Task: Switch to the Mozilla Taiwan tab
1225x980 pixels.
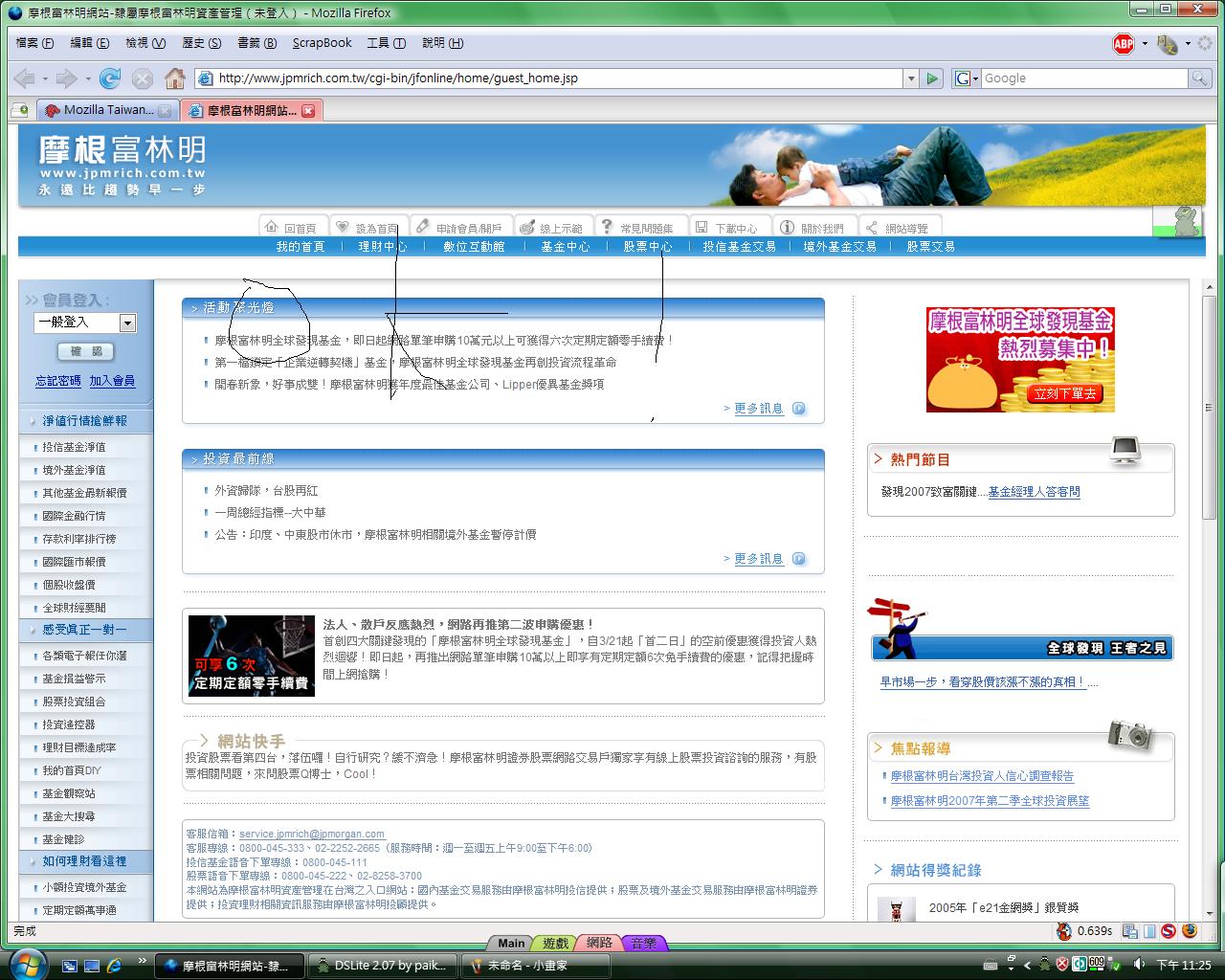Action: pyautogui.click(x=107, y=110)
